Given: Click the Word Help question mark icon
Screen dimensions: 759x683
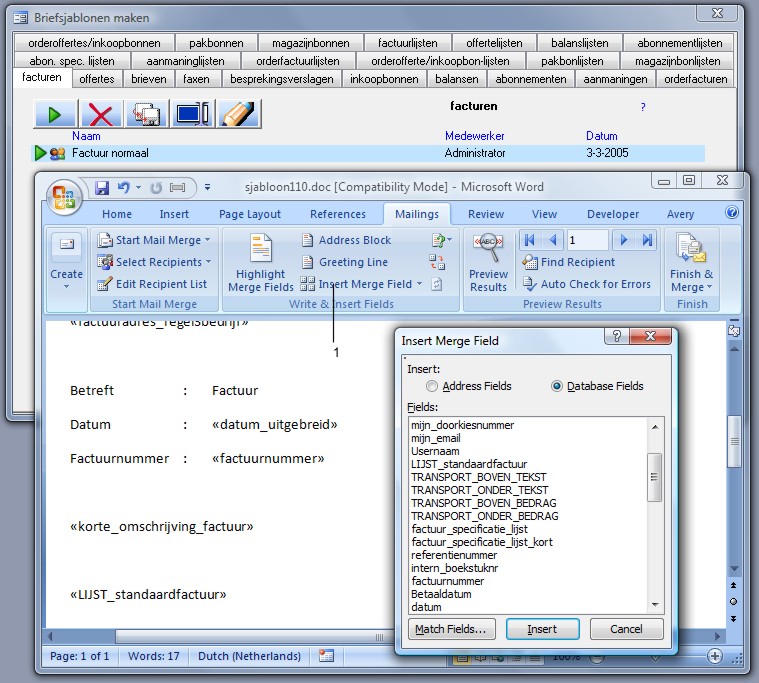Looking at the screenshot, I should point(732,213).
